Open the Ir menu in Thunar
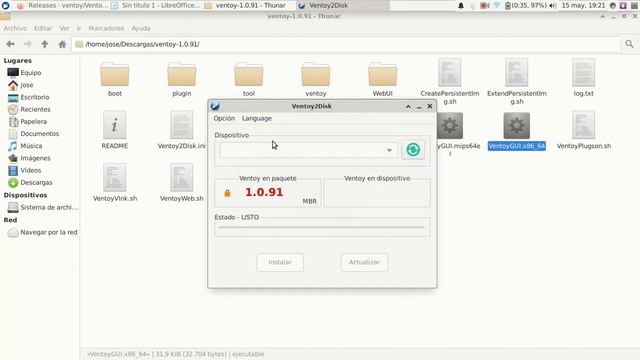 tap(79, 28)
